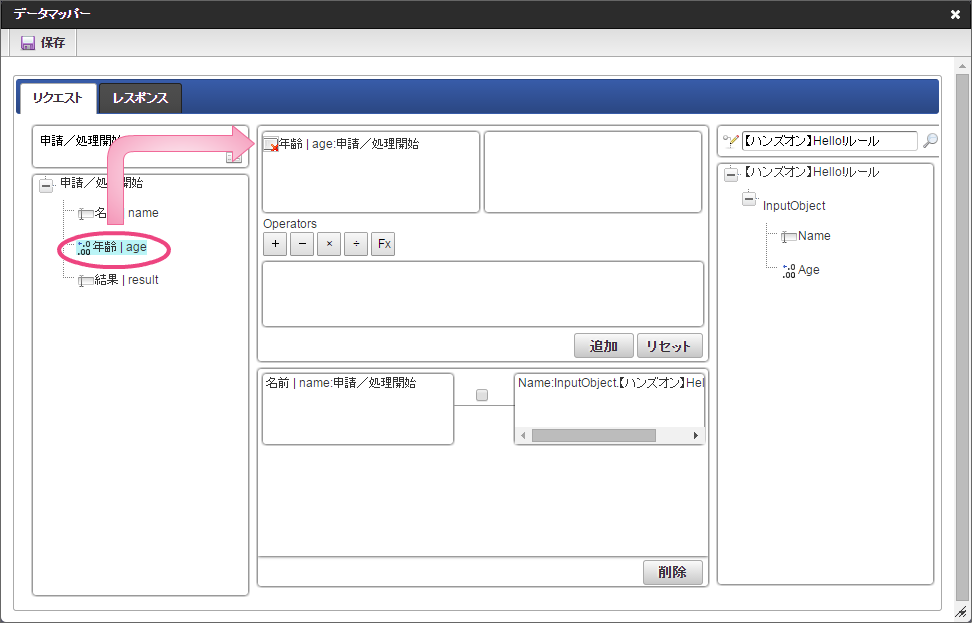This screenshot has width=972, height=623.
Task: Click the plus operator button
Action: pyautogui.click(x=274, y=244)
